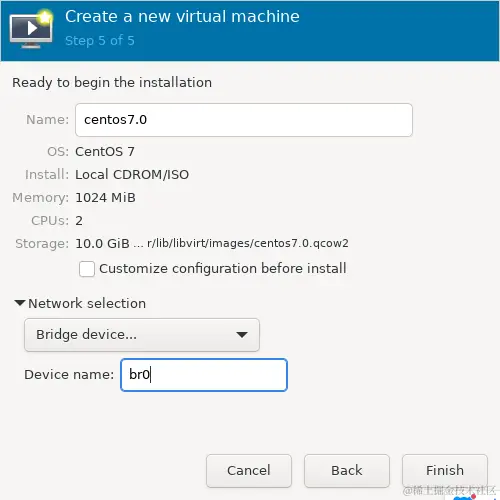Click the '10.0 GiB' storage size
The height and width of the screenshot is (500, 500).
pos(102,244)
